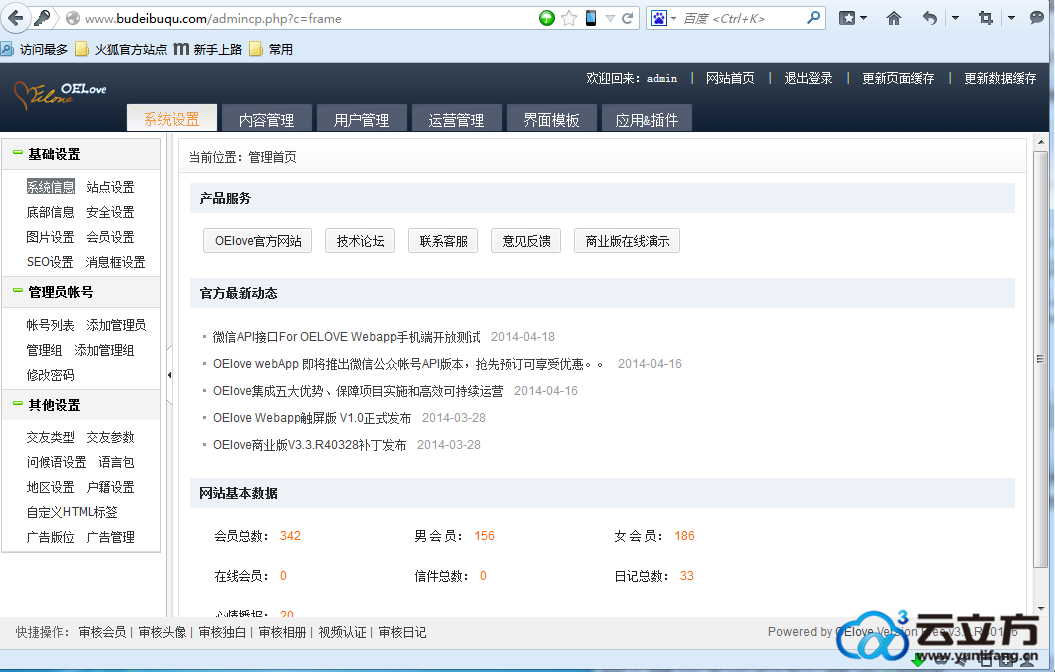
Task: Click the 技术论坛 button
Action: (360, 241)
